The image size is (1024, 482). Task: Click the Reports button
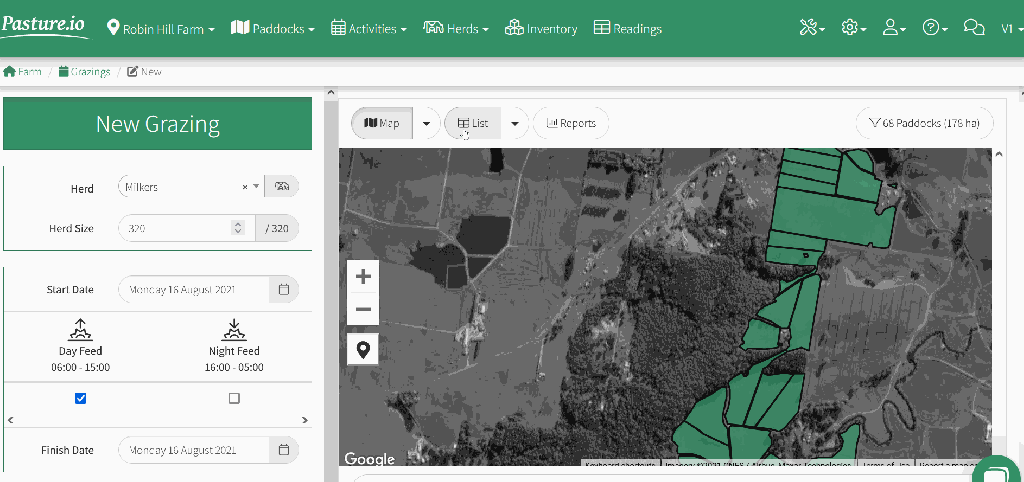(x=571, y=123)
